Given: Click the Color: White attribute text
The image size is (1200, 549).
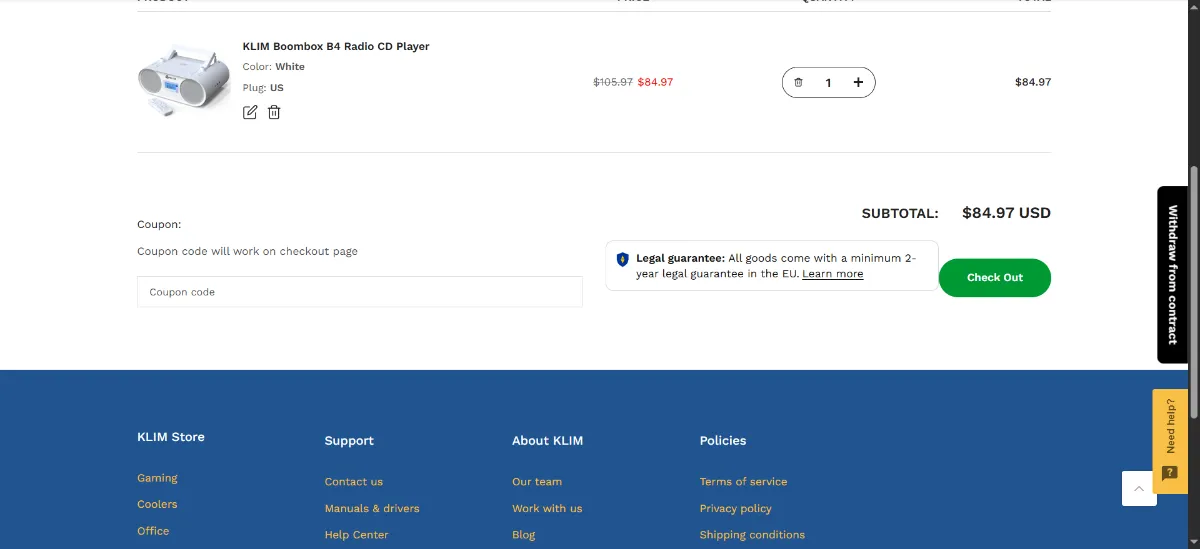Looking at the screenshot, I should click(274, 67).
